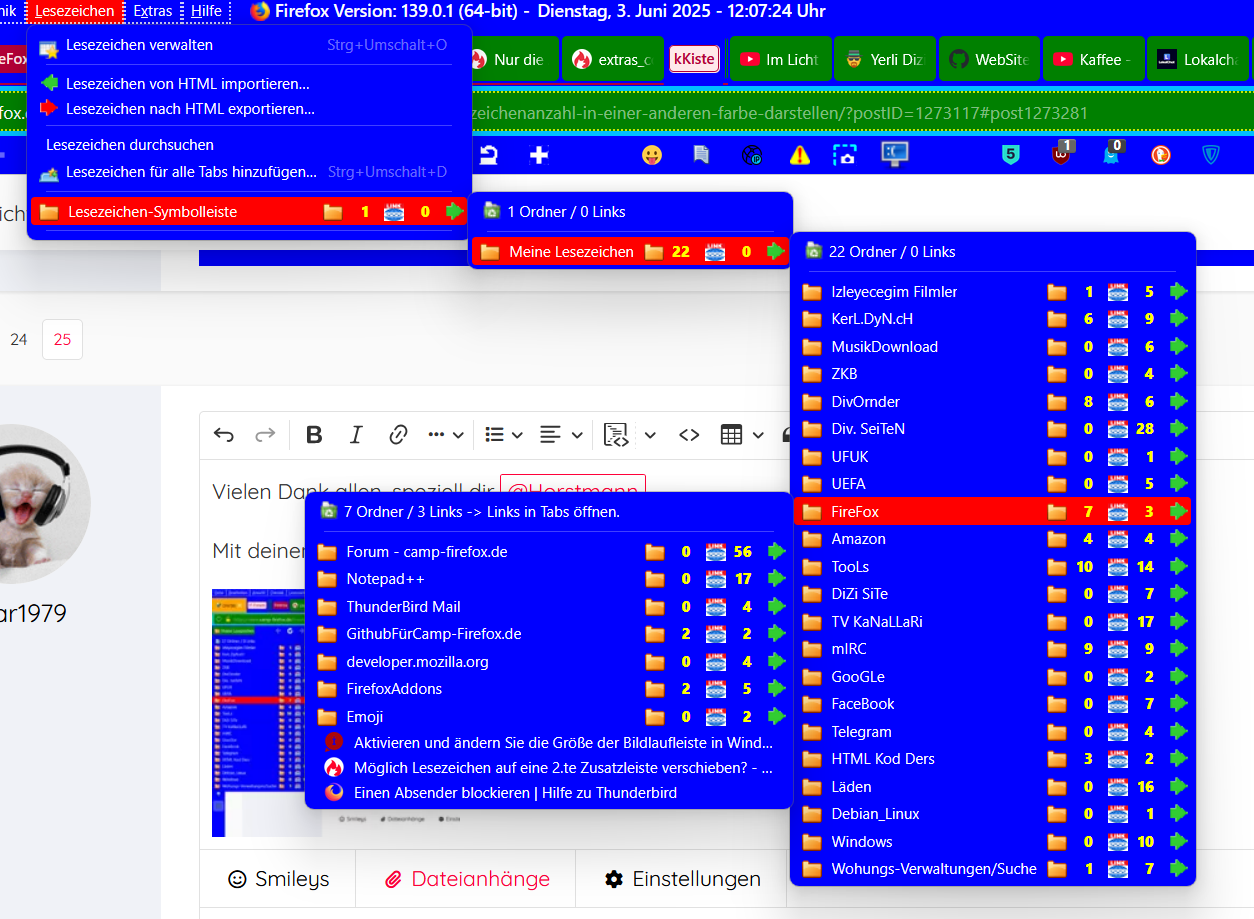This screenshot has height=919, width=1254.
Task: Open the Debian_Linux bookmark folder
Action: 993,814
